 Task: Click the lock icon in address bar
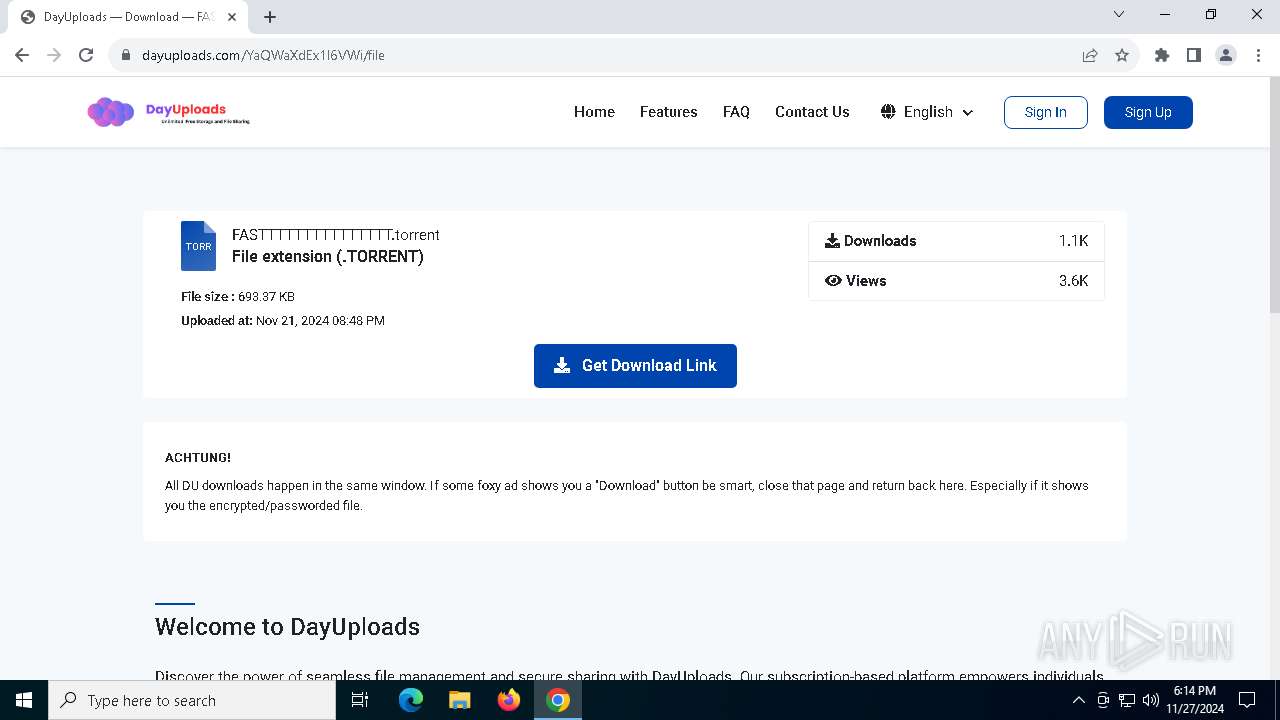[x=126, y=55]
